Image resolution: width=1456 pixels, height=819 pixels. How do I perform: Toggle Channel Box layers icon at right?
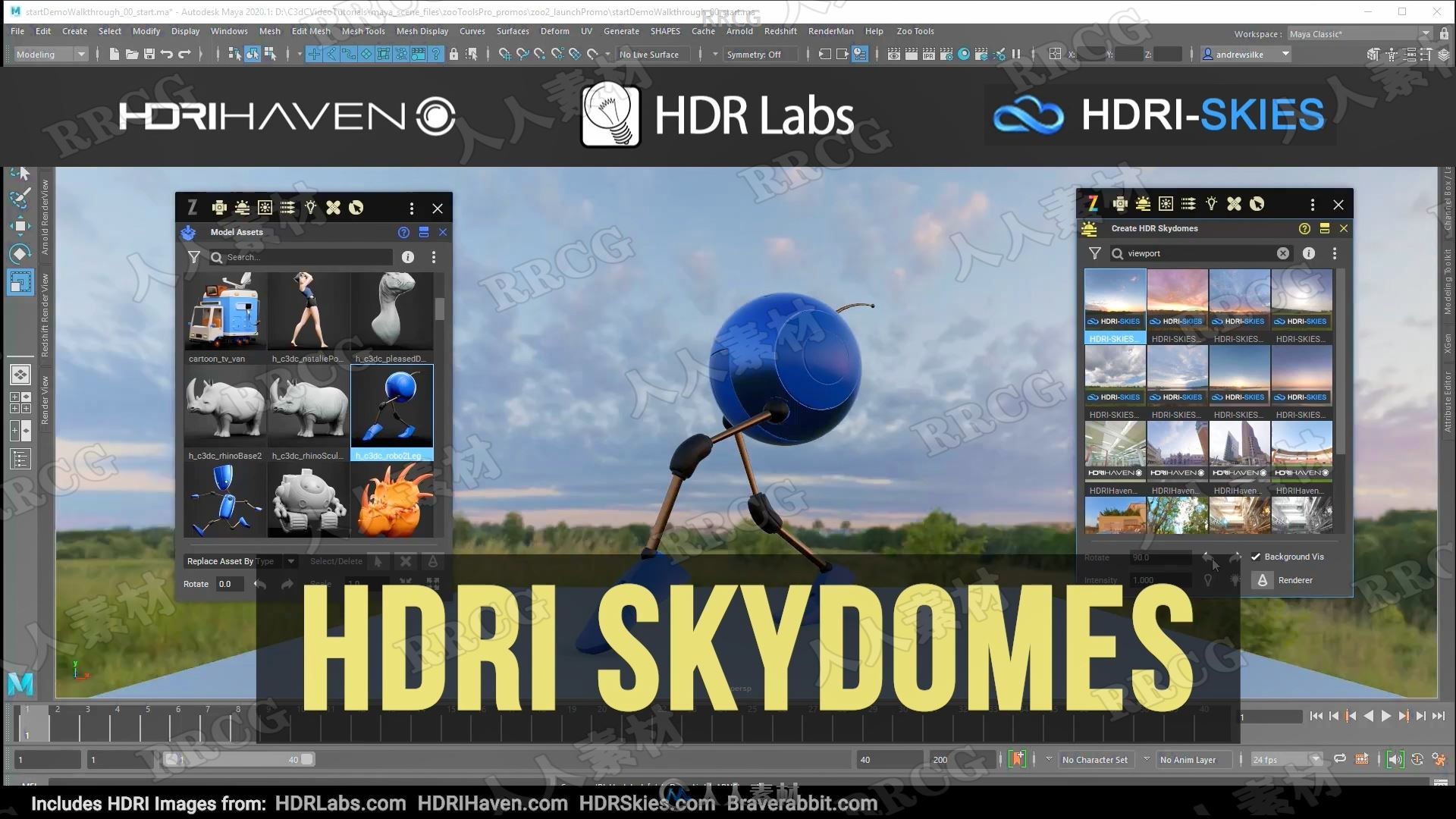pos(1443,54)
